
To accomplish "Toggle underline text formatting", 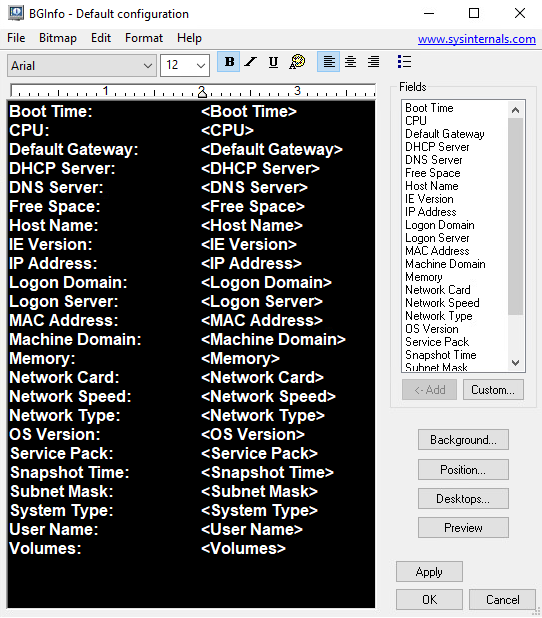I will (x=273, y=62).
